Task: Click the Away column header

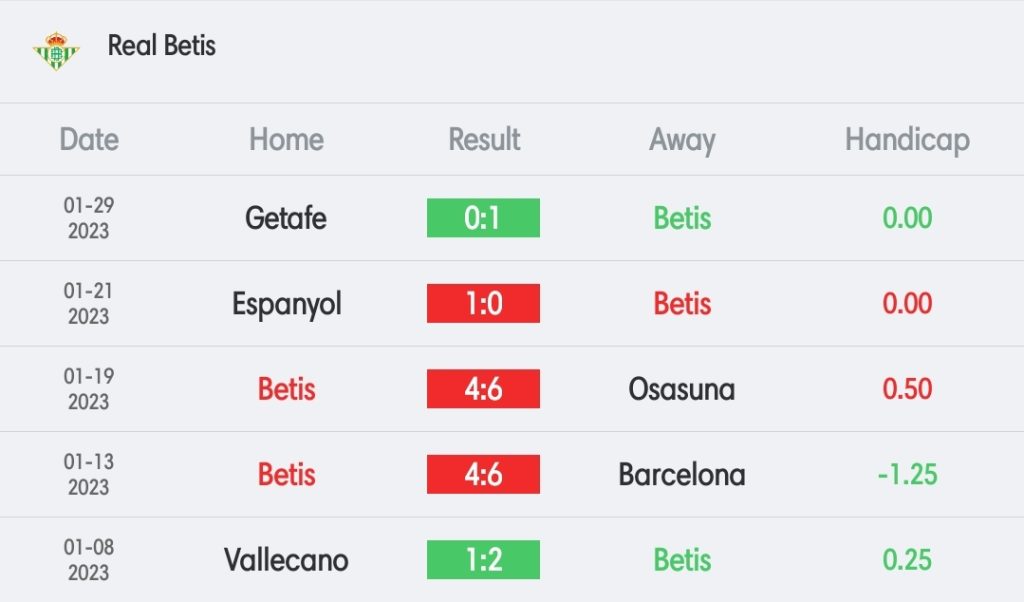Action: tap(682, 140)
